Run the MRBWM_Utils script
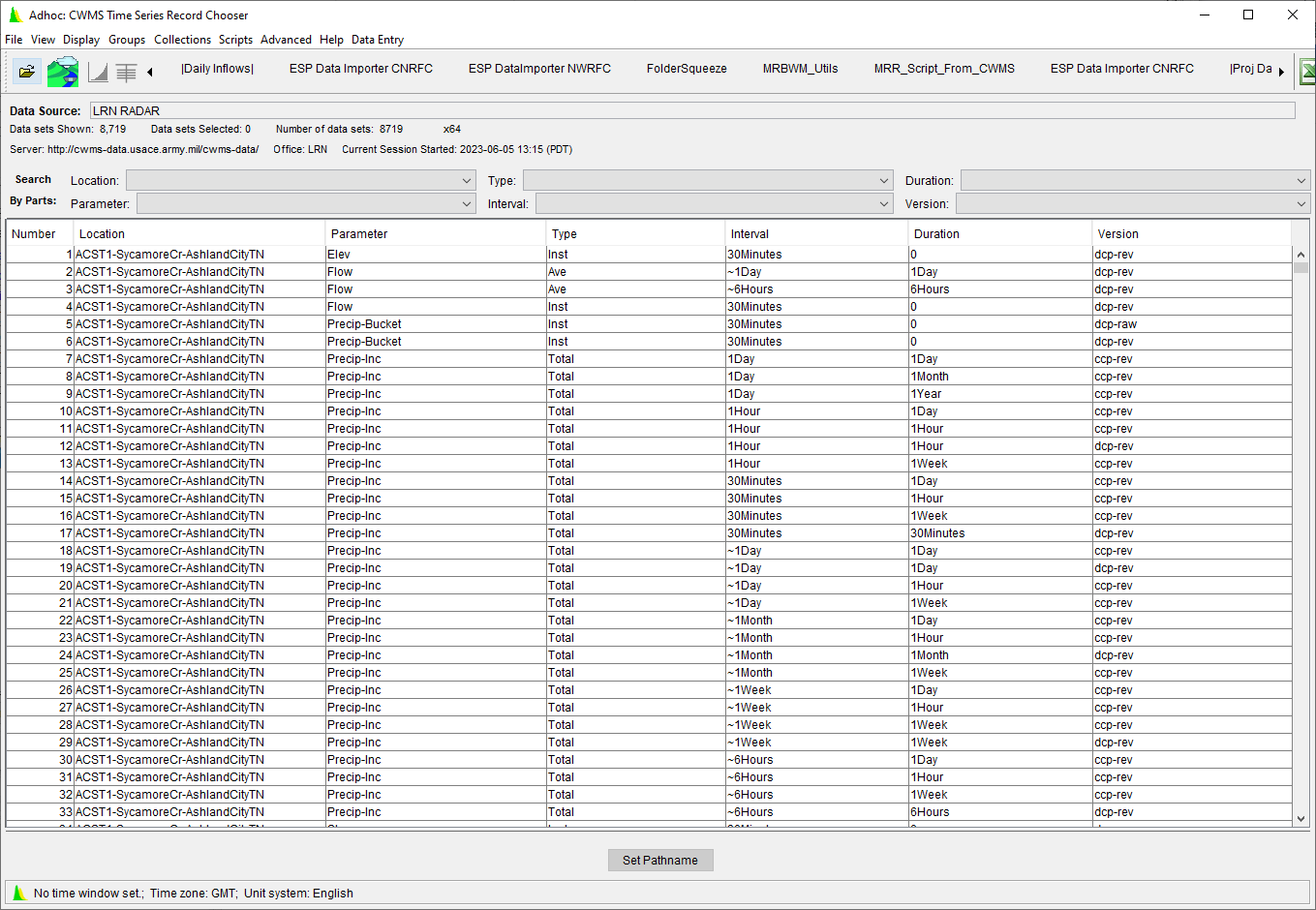This screenshot has height=910, width=1316. click(800, 69)
